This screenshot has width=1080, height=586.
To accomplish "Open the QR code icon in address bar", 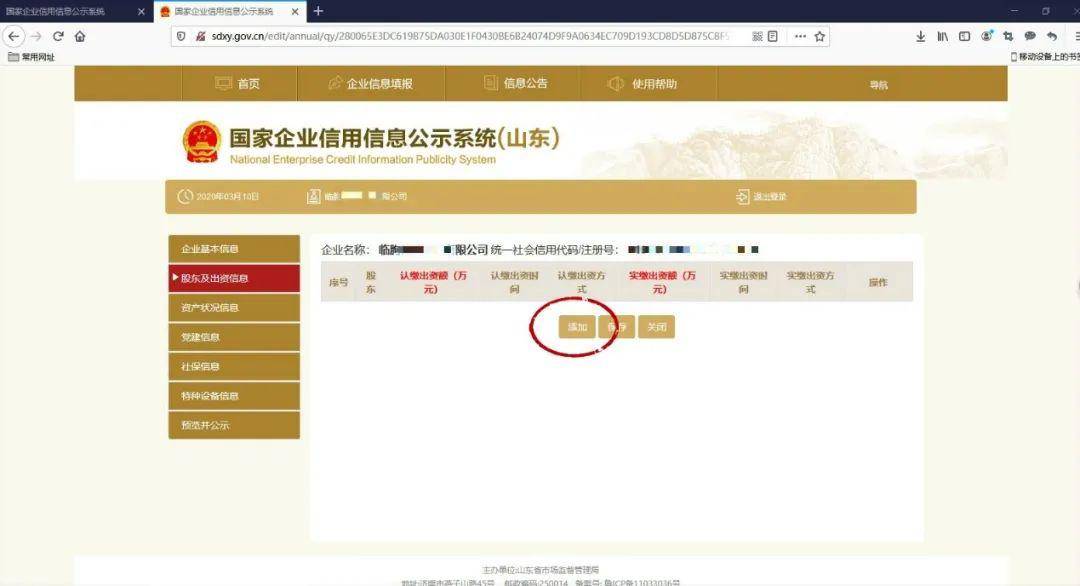I will pyautogui.click(x=757, y=36).
